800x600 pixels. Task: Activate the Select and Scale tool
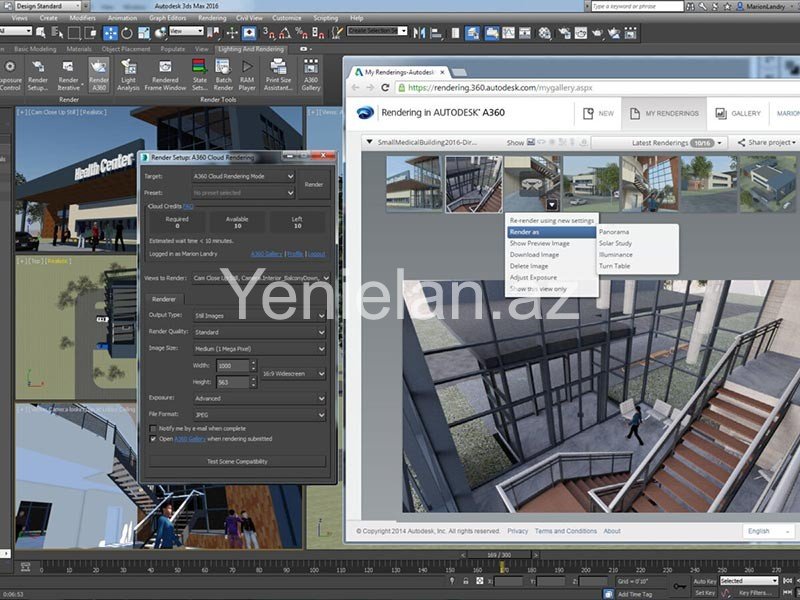click(x=144, y=33)
